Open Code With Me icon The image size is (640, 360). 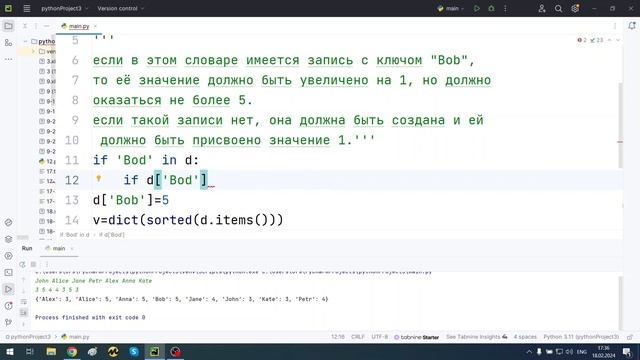542,8
